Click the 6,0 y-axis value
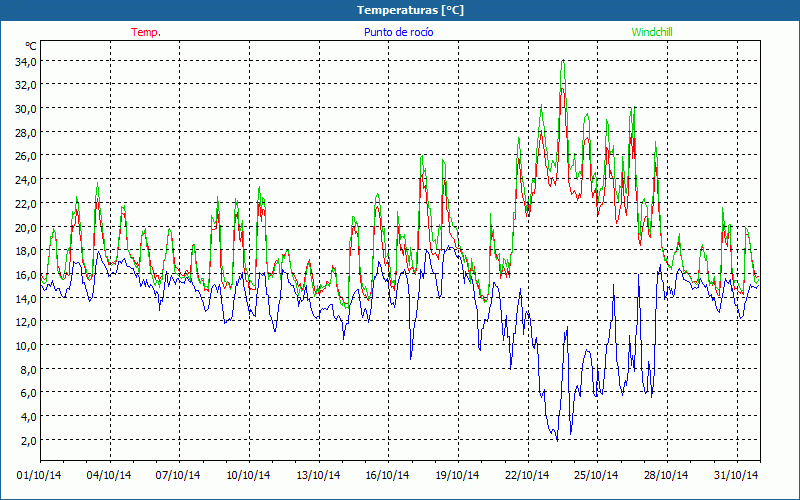The width and height of the screenshot is (800, 500). point(29,393)
